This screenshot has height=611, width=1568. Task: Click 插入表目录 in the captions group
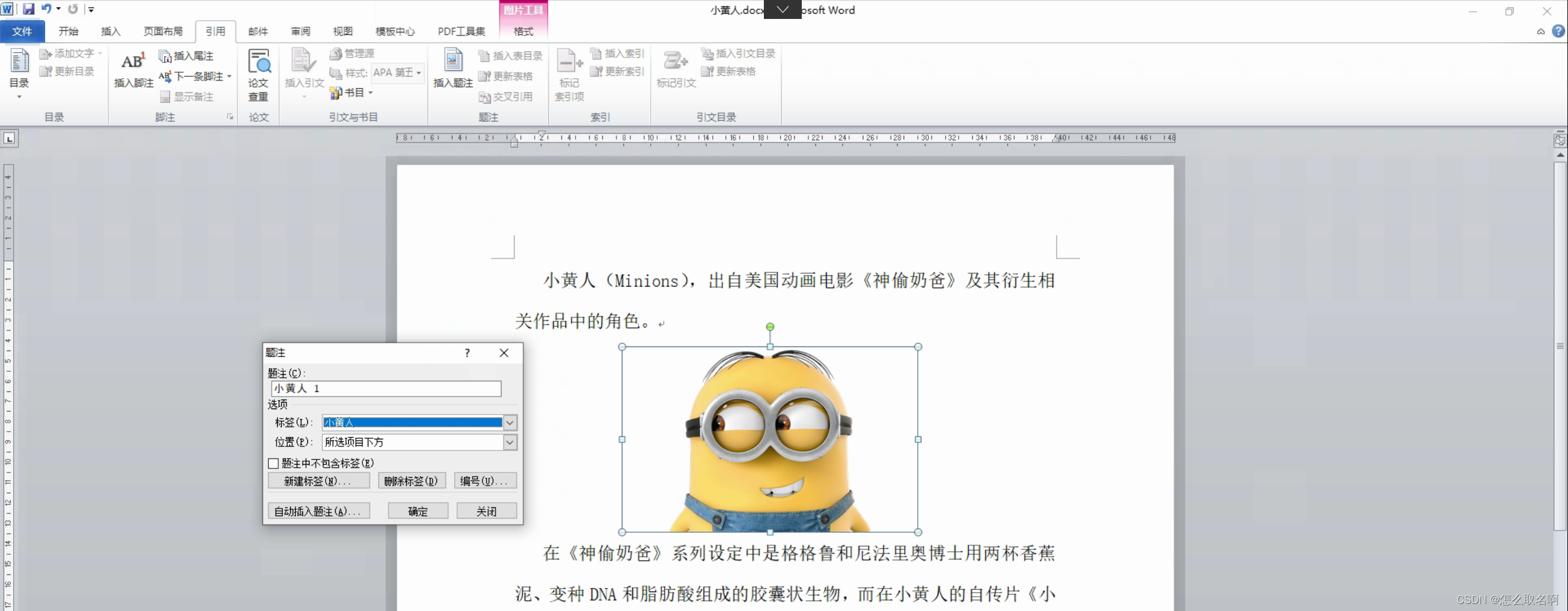click(x=510, y=56)
